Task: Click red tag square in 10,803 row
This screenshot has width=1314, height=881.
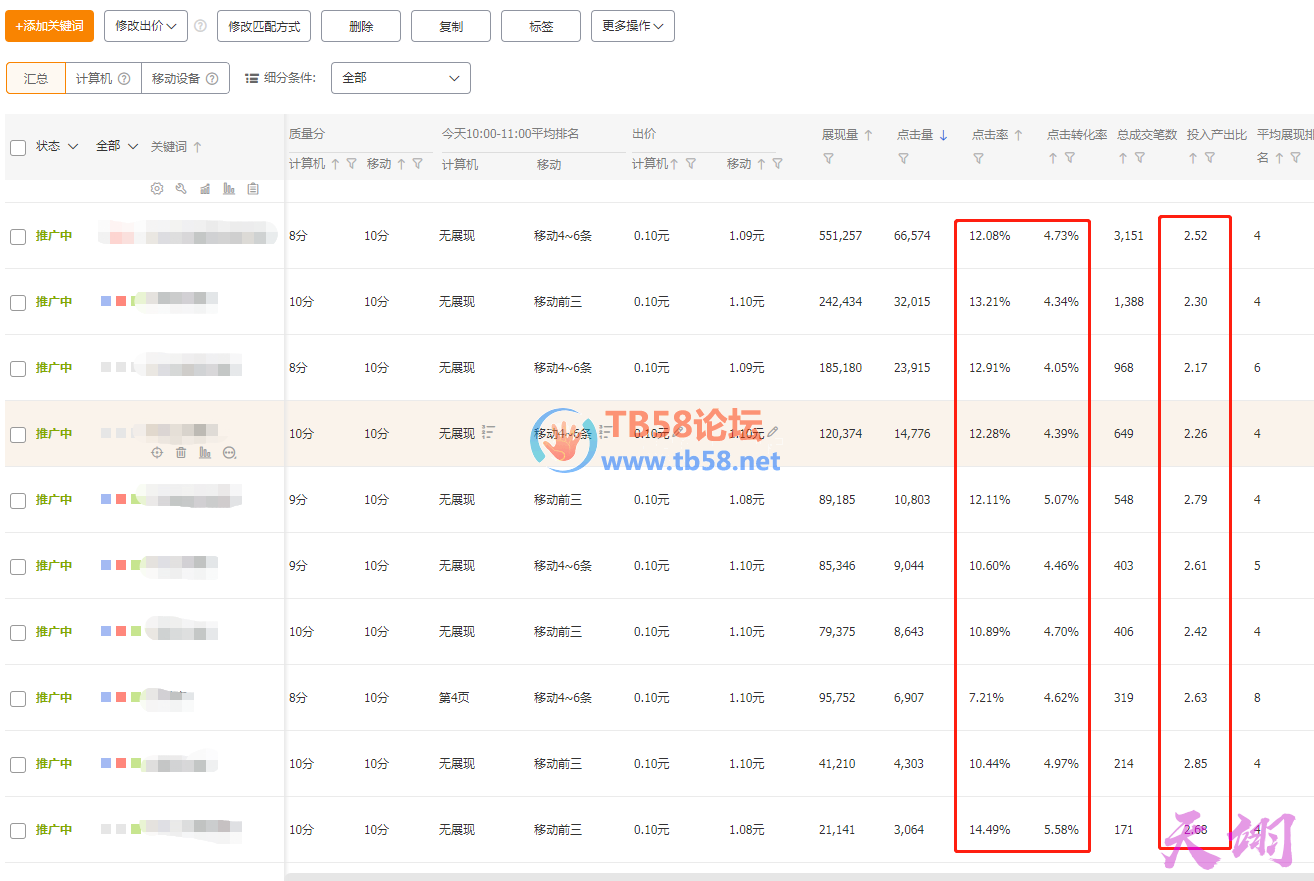Action: 121,498
